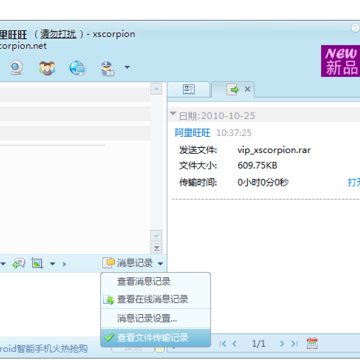The width and height of the screenshot is (360, 360).
Task: Click the screenshot capture icon
Action: pyautogui.click(x=37, y=263)
